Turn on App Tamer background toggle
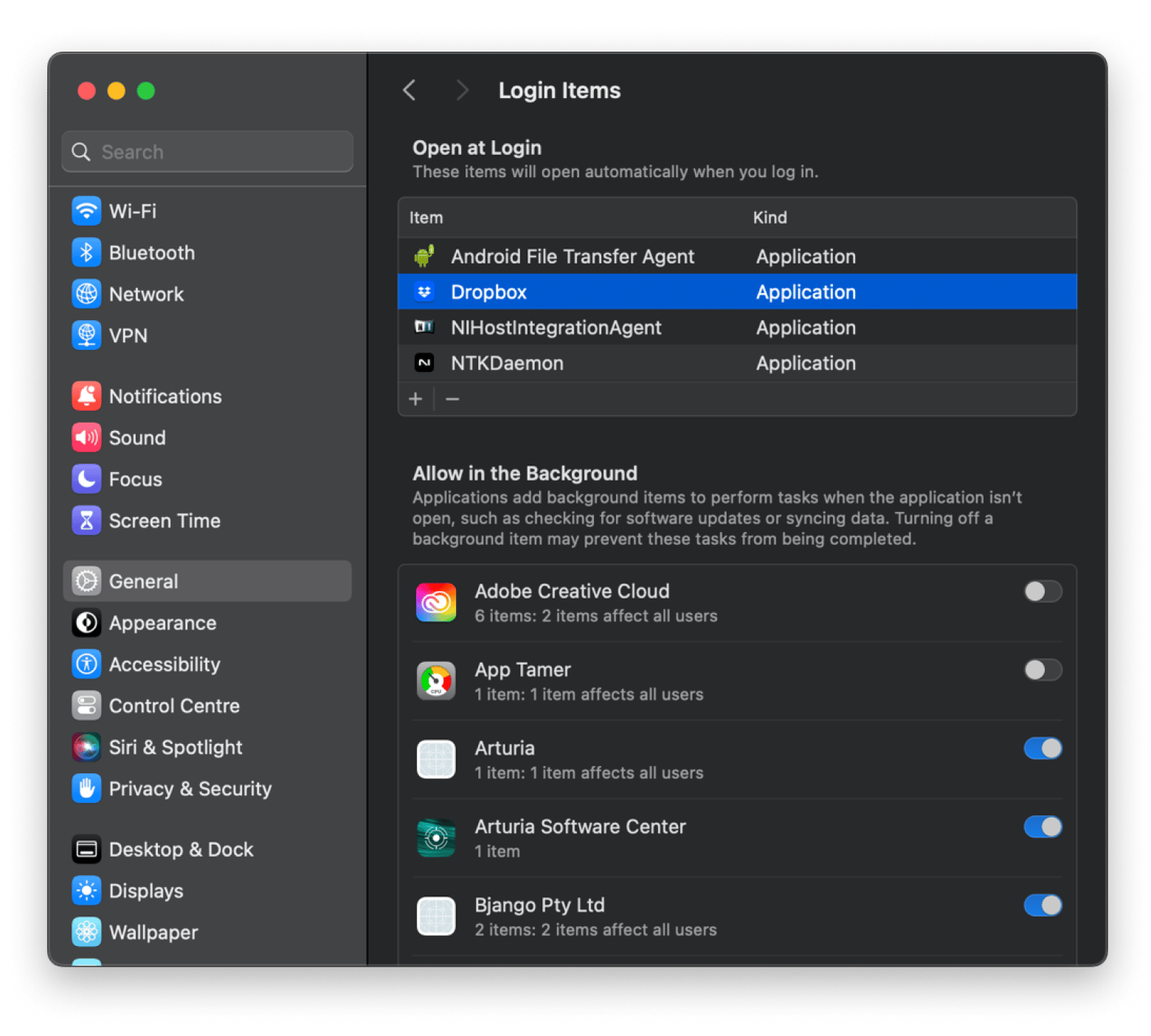This screenshot has width=1151, height=1036. [1042, 670]
